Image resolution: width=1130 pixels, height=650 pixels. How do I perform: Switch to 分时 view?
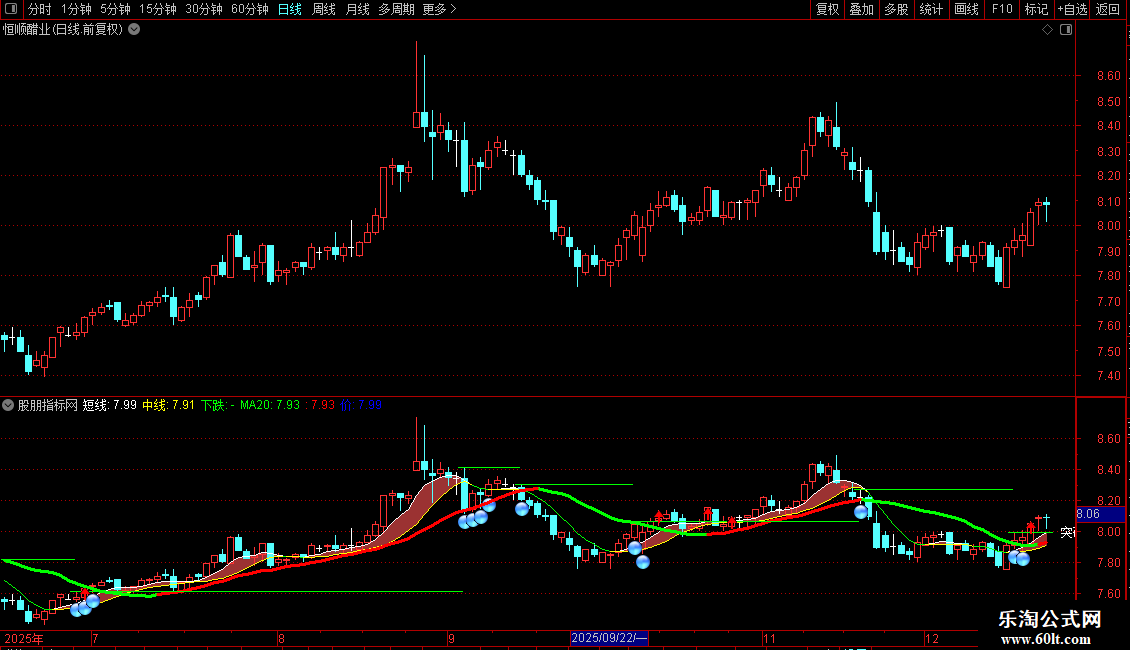point(39,9)
